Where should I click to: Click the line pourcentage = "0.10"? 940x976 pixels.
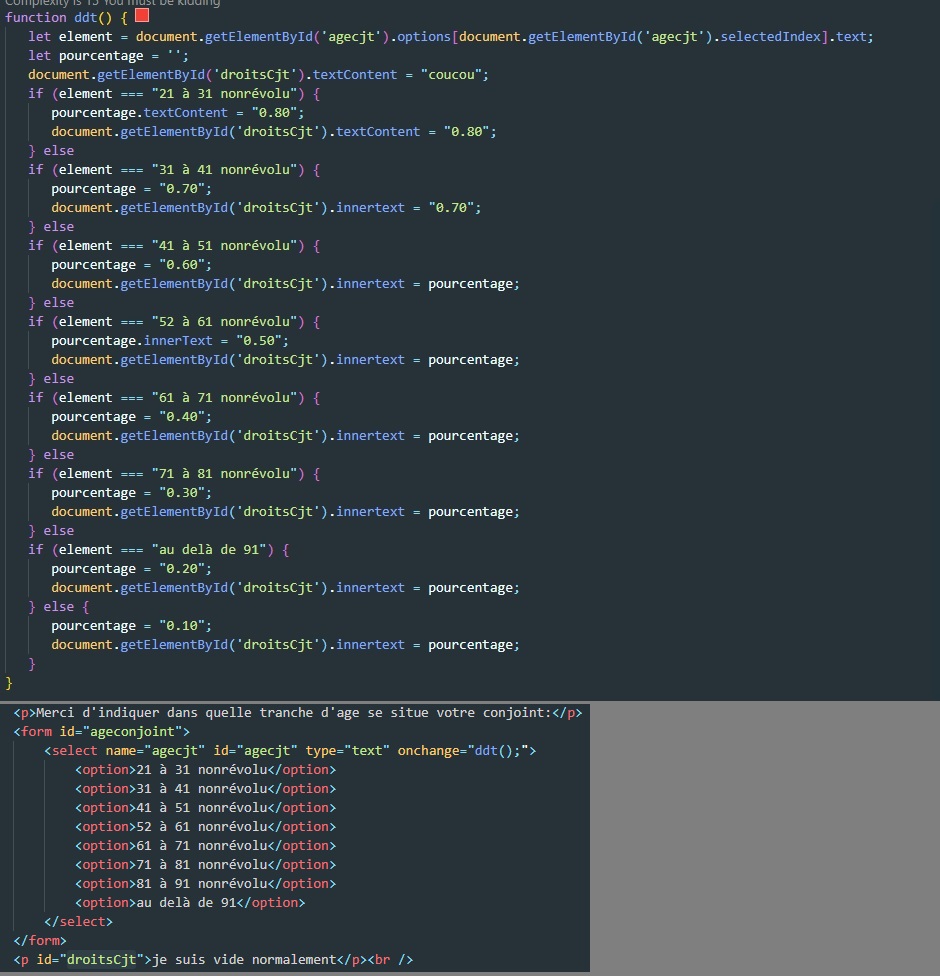pyautogui.click(x=131, y=626)
